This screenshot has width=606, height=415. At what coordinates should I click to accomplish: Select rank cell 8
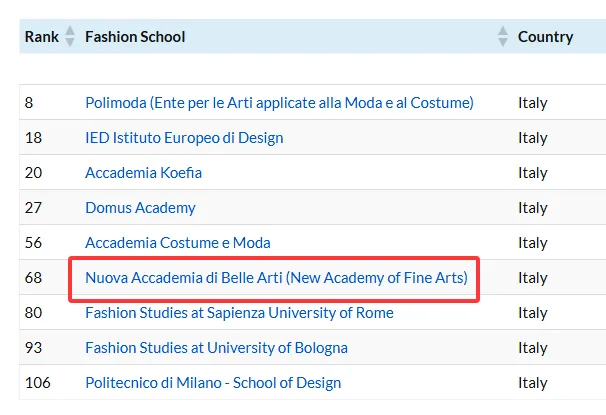point(29,103)
